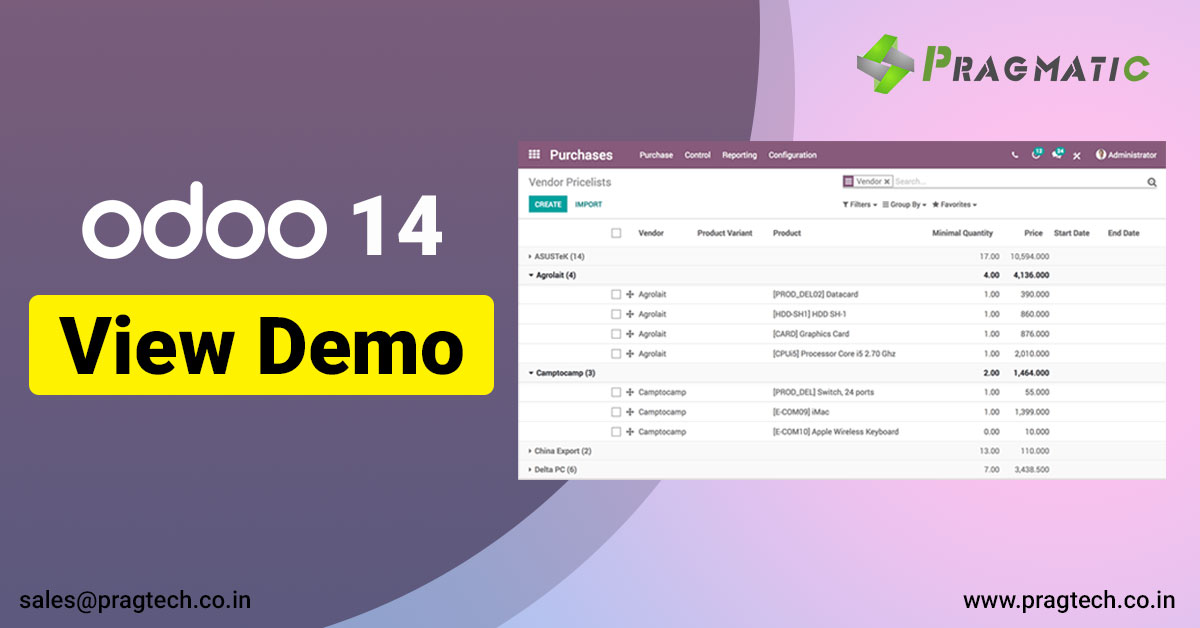
Task: Open the apps grid menu icon
Action: (534, 155)
